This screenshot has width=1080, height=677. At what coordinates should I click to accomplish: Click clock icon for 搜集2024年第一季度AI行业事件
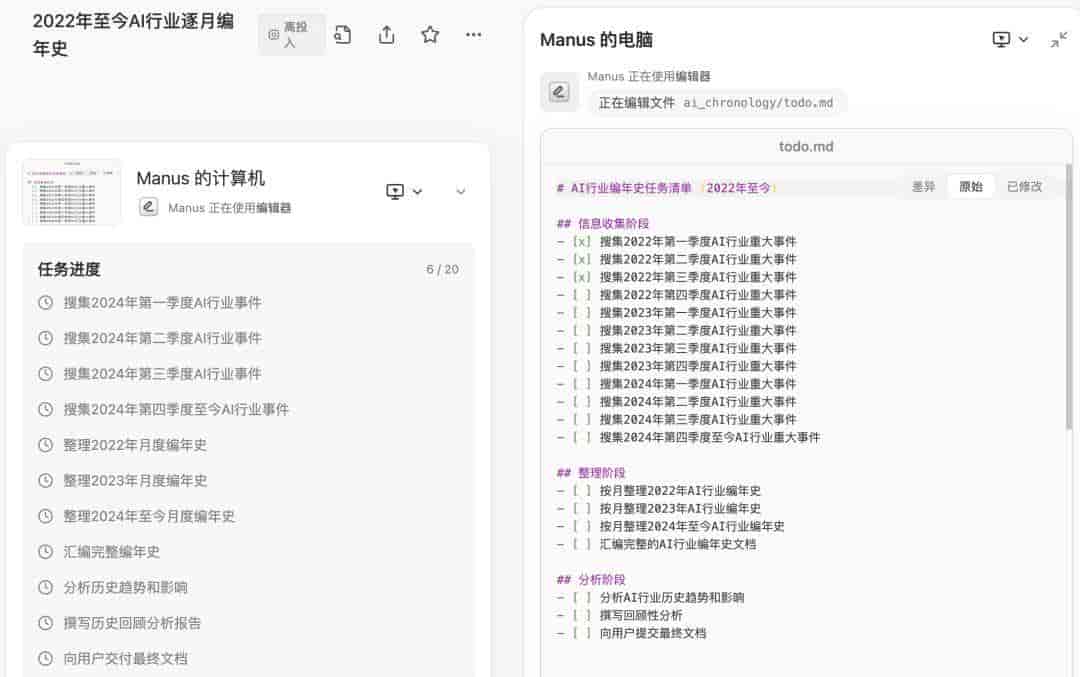click(45, 302)
